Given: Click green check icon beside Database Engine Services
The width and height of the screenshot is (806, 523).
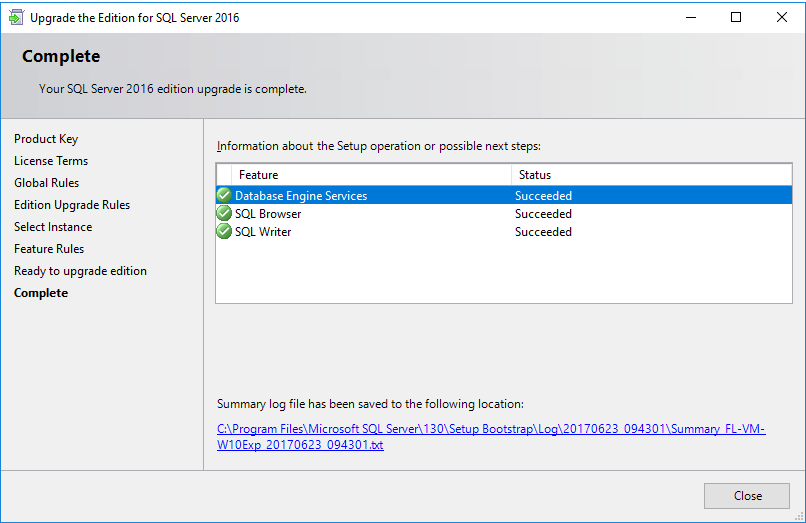Looking at the screenshot, I should tap(224, 195).
